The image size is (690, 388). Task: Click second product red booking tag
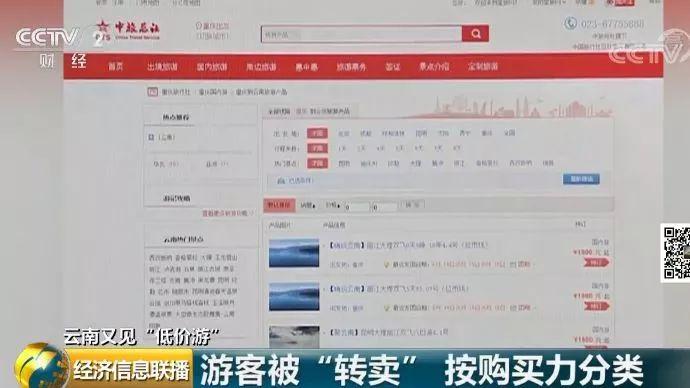[x=597, y=306]
